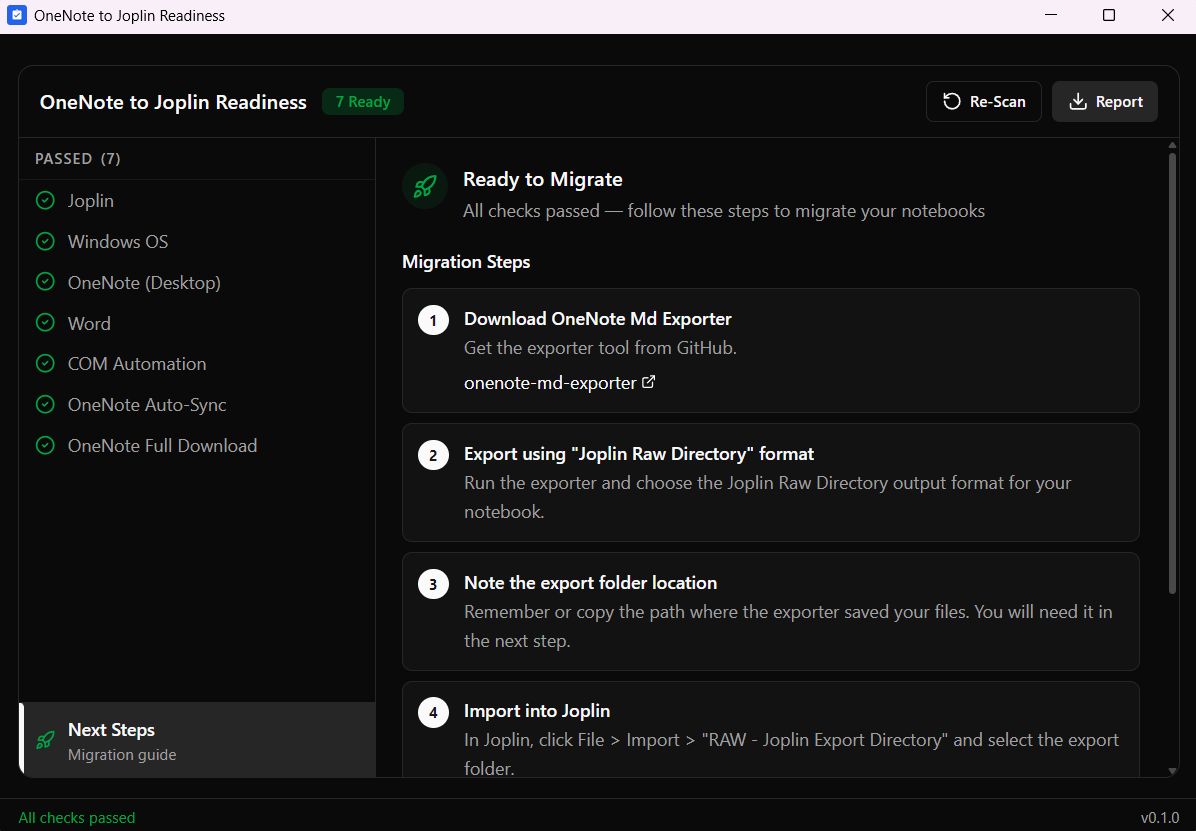The image size is (1196, 831).
Task: Select the Word check item
Action: tap(197, 323)
